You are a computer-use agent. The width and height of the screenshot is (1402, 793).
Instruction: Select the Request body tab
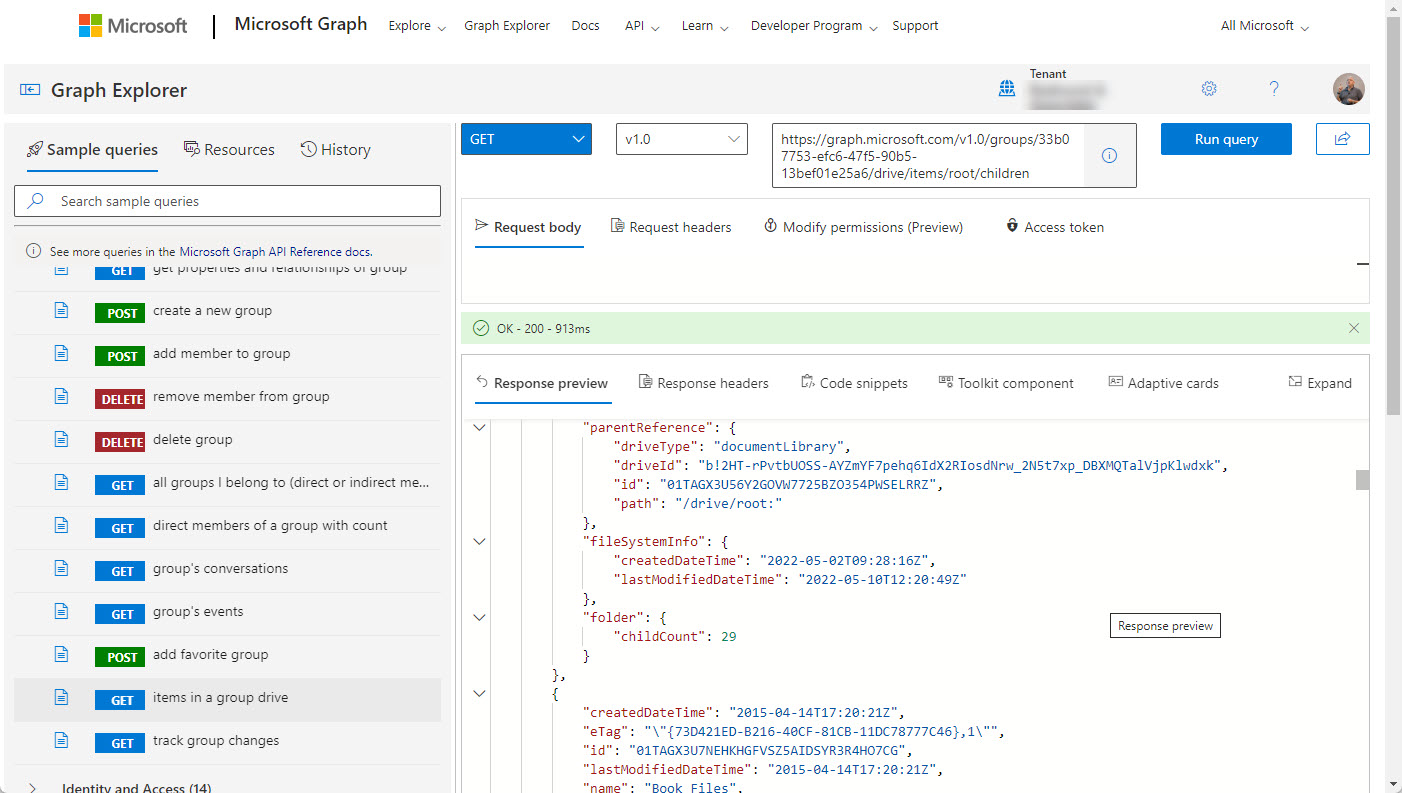(528, 227)
